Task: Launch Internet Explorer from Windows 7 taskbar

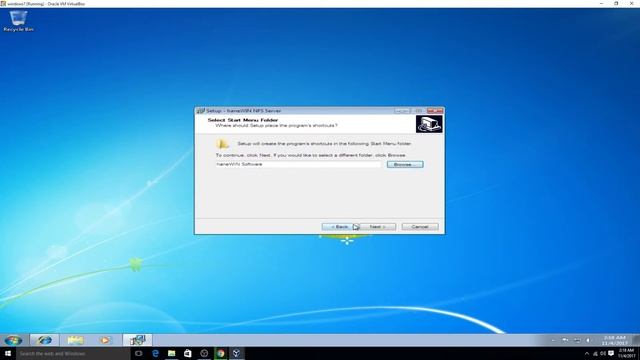Action: (44, 340)
